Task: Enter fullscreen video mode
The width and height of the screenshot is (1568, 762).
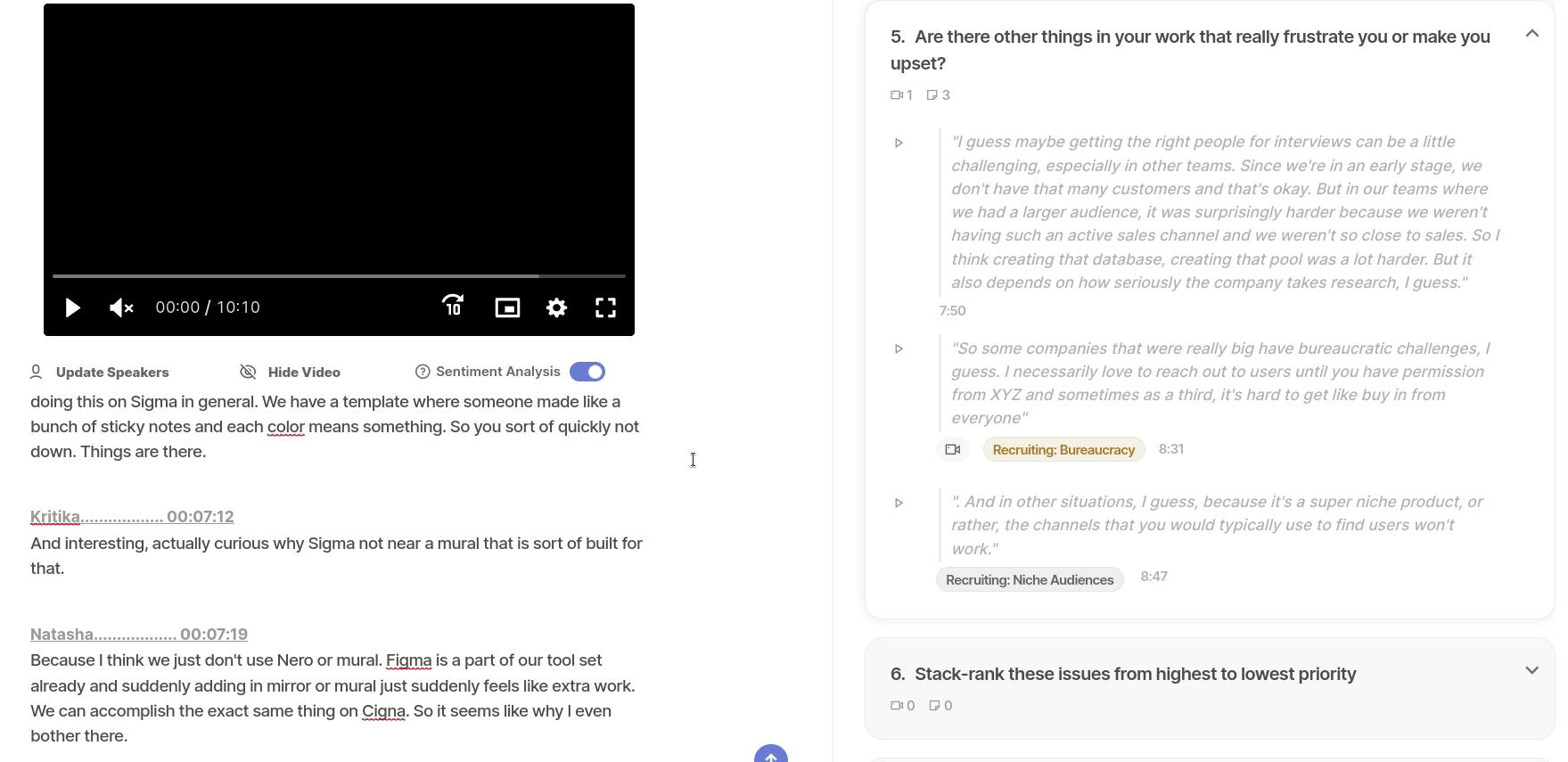Action: (606, 307)
